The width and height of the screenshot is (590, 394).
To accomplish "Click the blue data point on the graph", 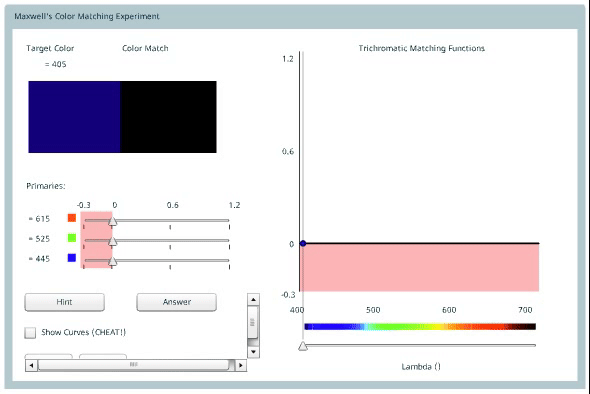I will point(303,243).
